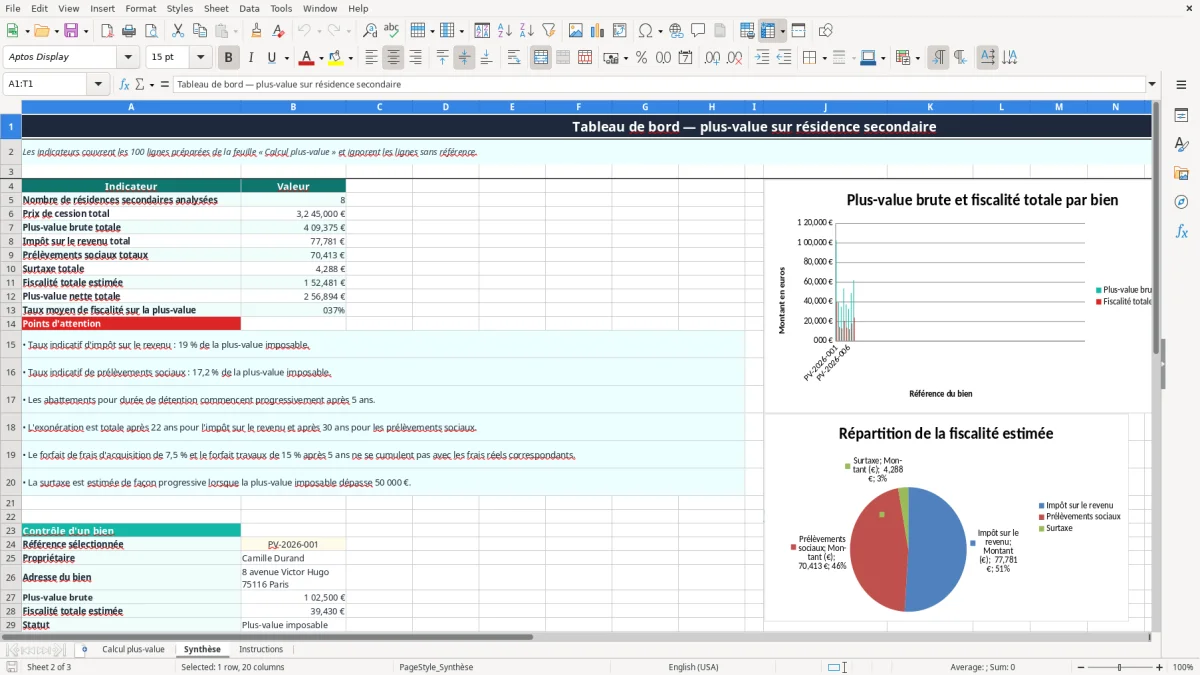Toggle Freeze Rows and Columns

tap(769, 31)
